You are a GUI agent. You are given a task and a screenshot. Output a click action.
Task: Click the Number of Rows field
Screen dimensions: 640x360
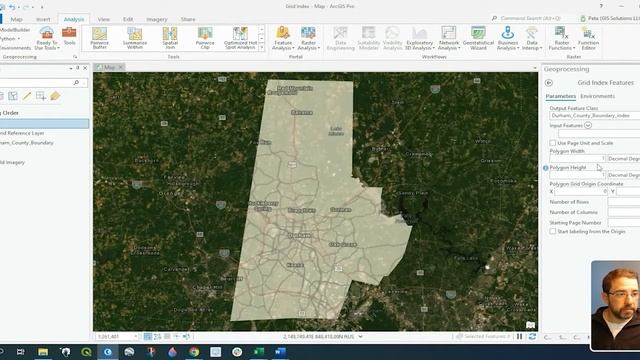coord(624,202)
